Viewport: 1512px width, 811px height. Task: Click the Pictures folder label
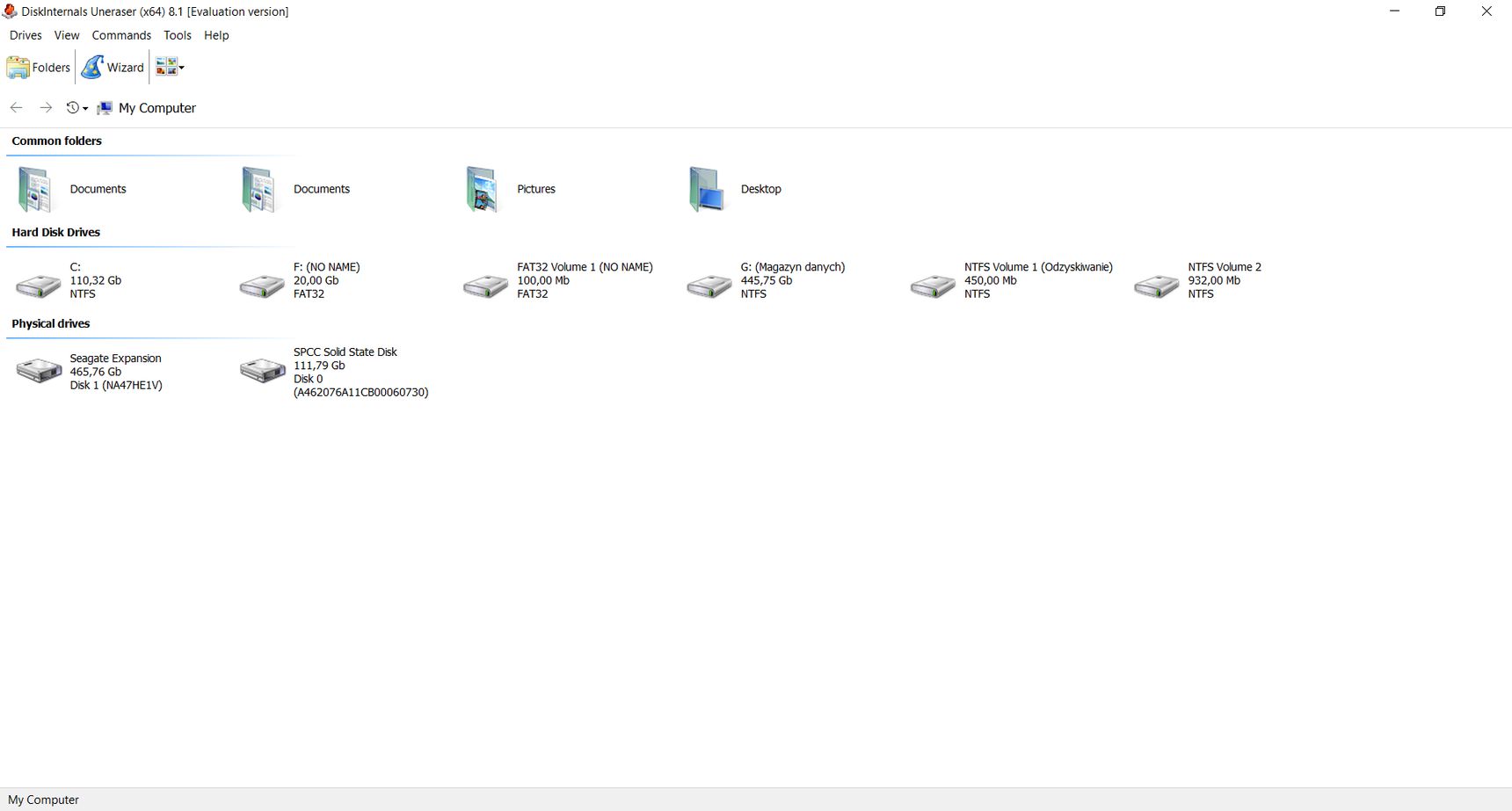click(536, 189)
